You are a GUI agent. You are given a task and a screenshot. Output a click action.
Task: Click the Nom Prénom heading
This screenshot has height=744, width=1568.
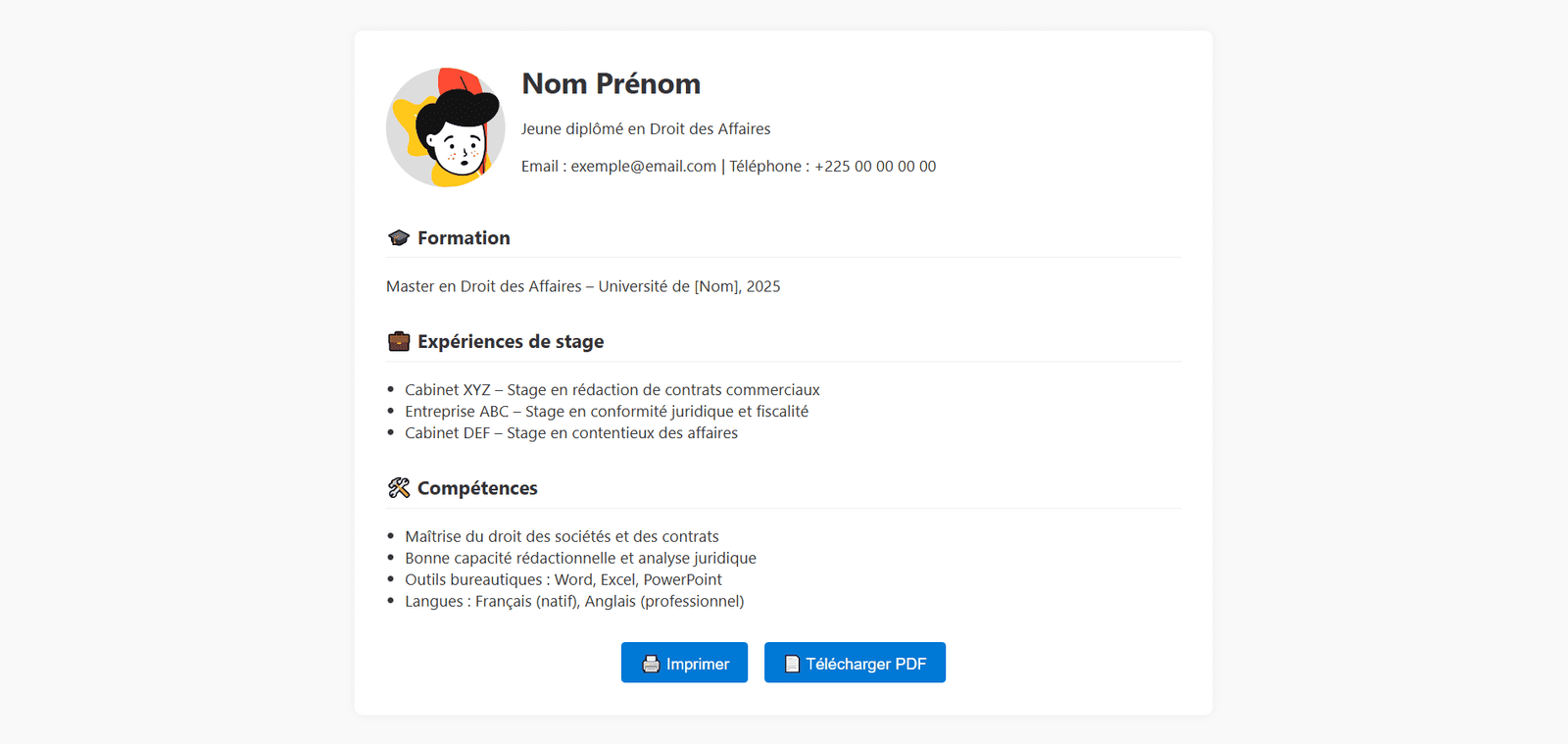(611, 84)
